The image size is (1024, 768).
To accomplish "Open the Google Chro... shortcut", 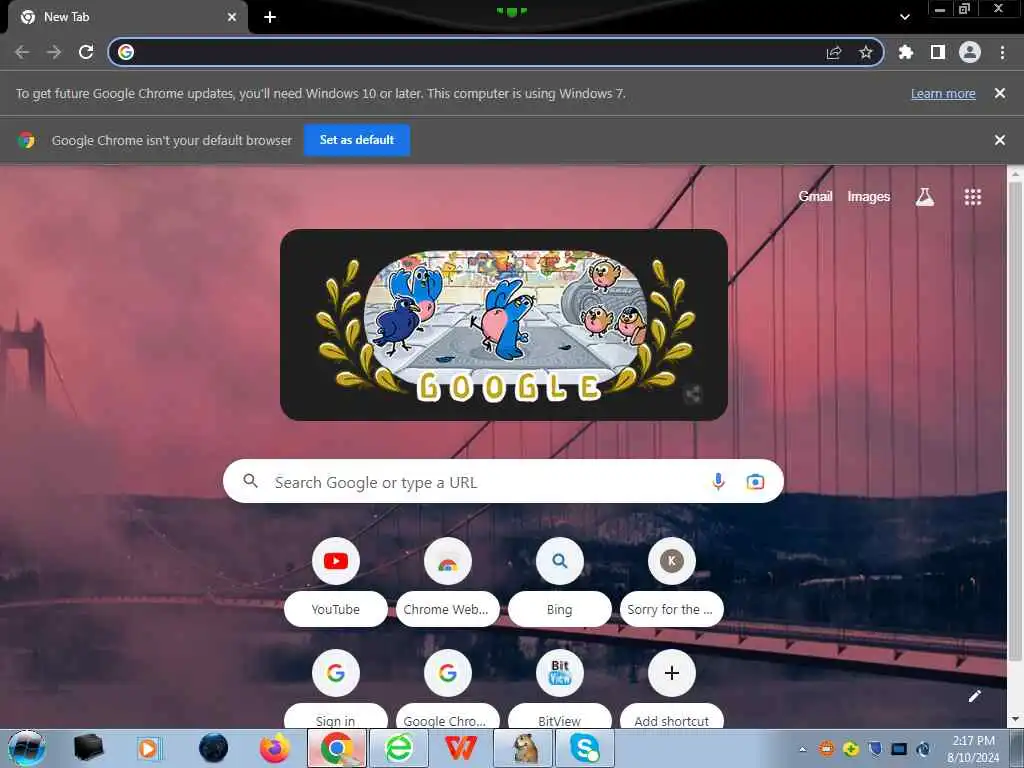I will pos(447,689).
